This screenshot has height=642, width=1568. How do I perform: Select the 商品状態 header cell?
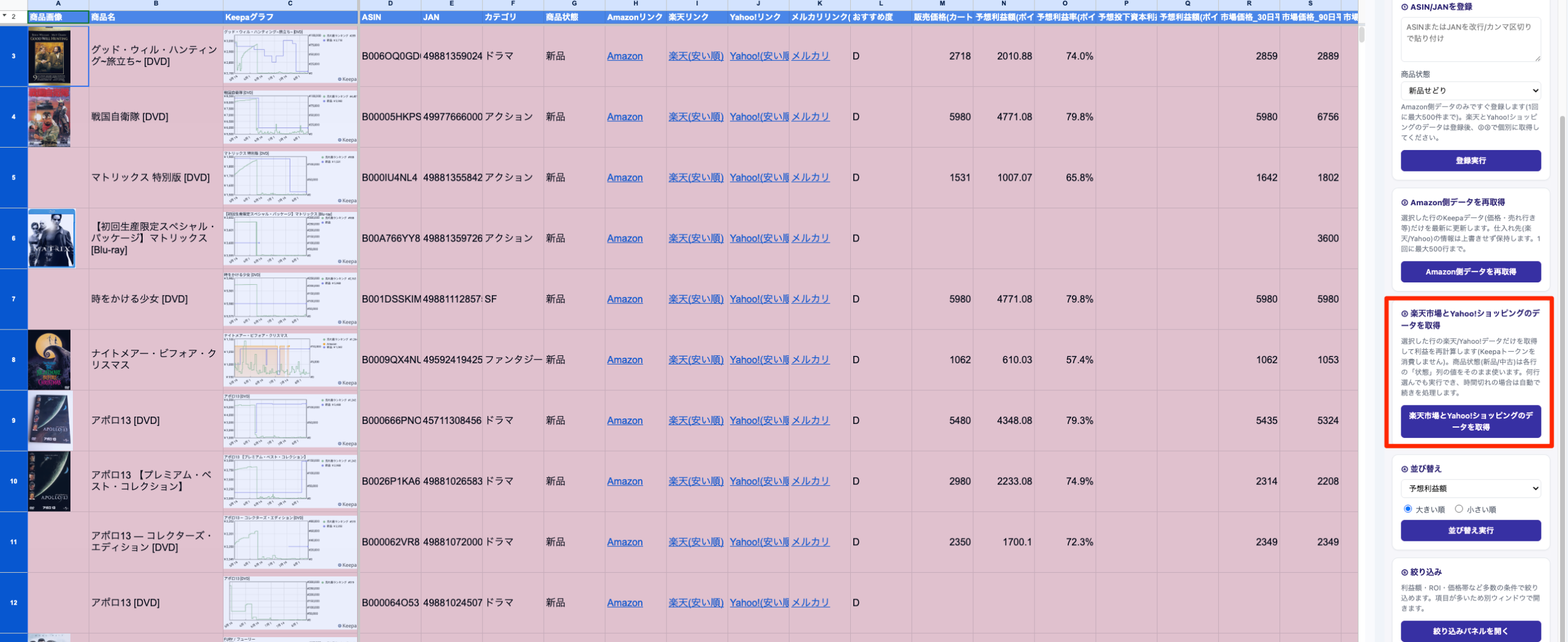[575, 17]
